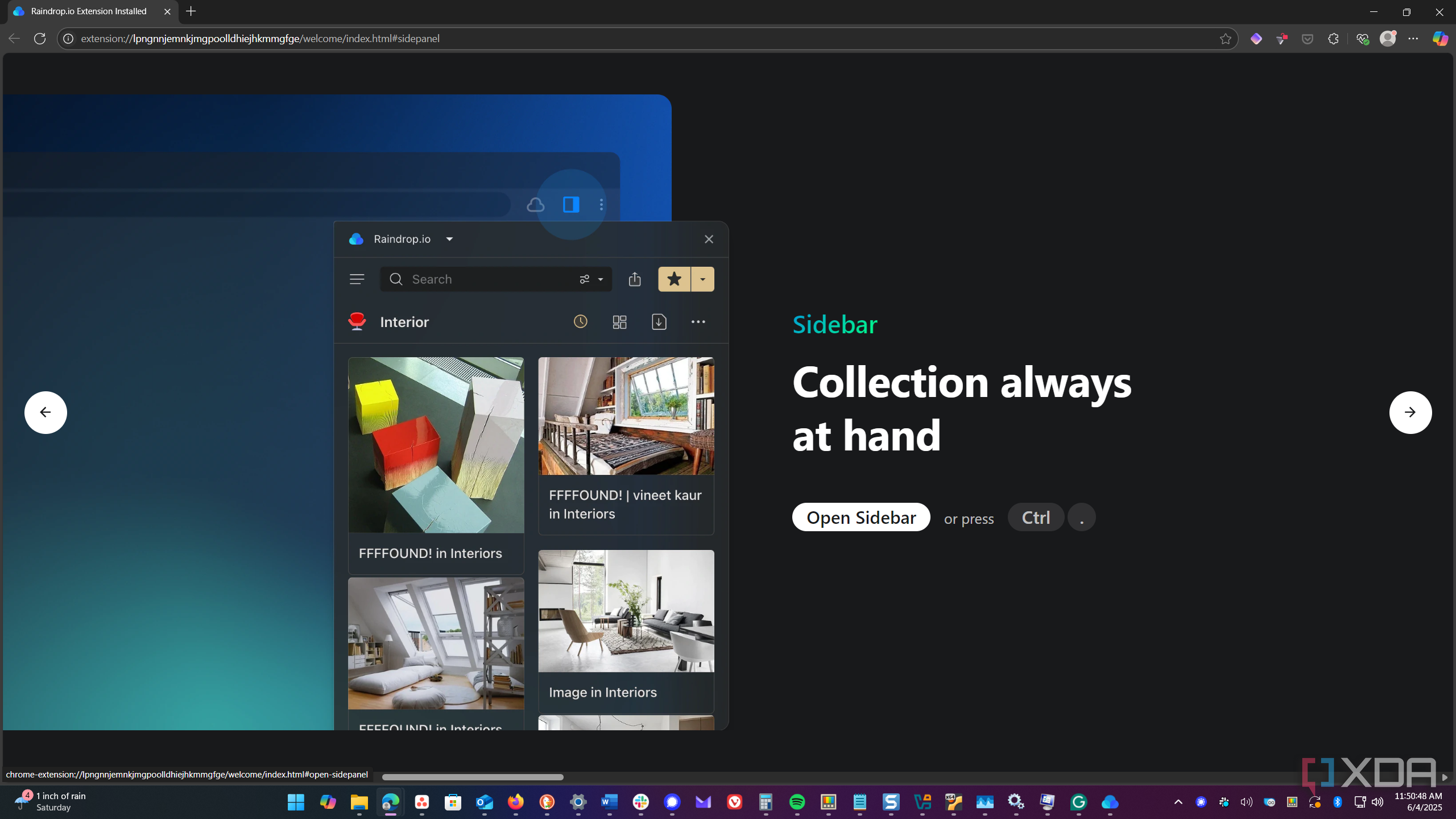Screen dimensions: 1456x819
Task: Click the Raindrop.io Extension Installed tab
Action: pos(89,11)
